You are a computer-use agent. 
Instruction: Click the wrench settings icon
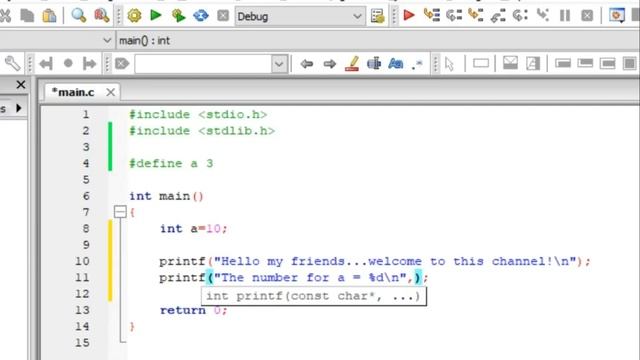coord(12,64)
